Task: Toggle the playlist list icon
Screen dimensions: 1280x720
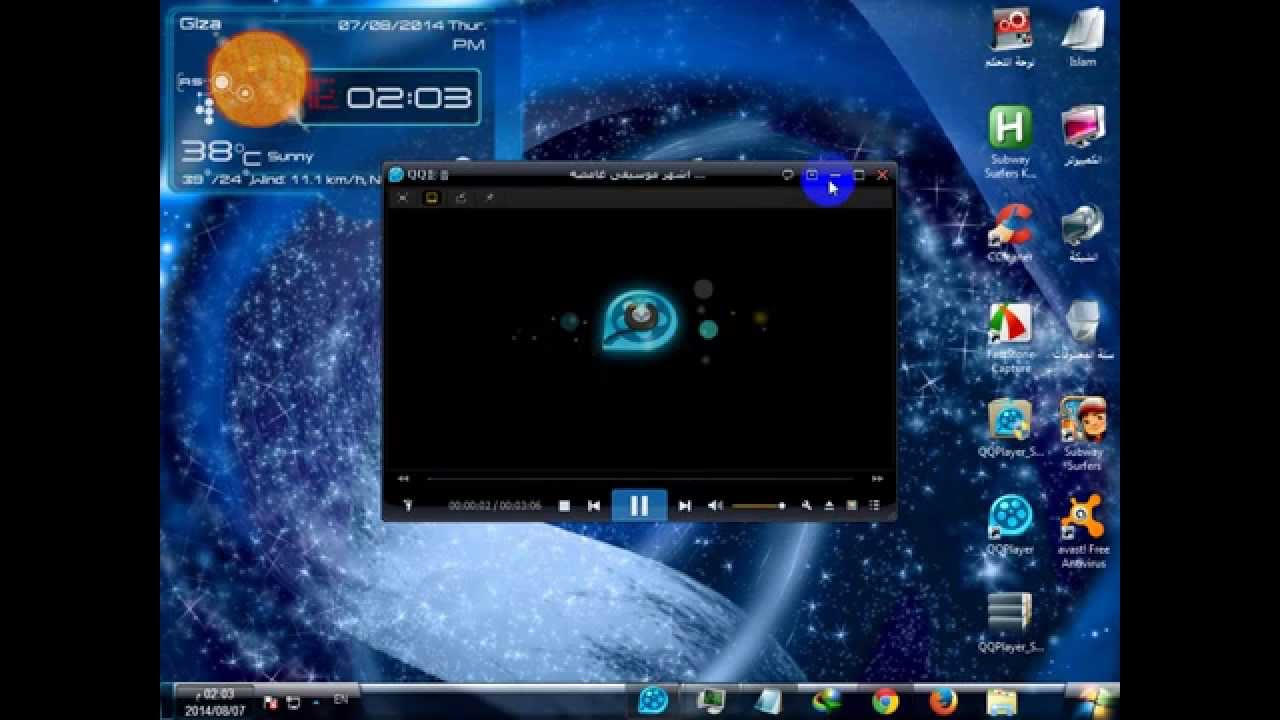Action: click(874, 506)
